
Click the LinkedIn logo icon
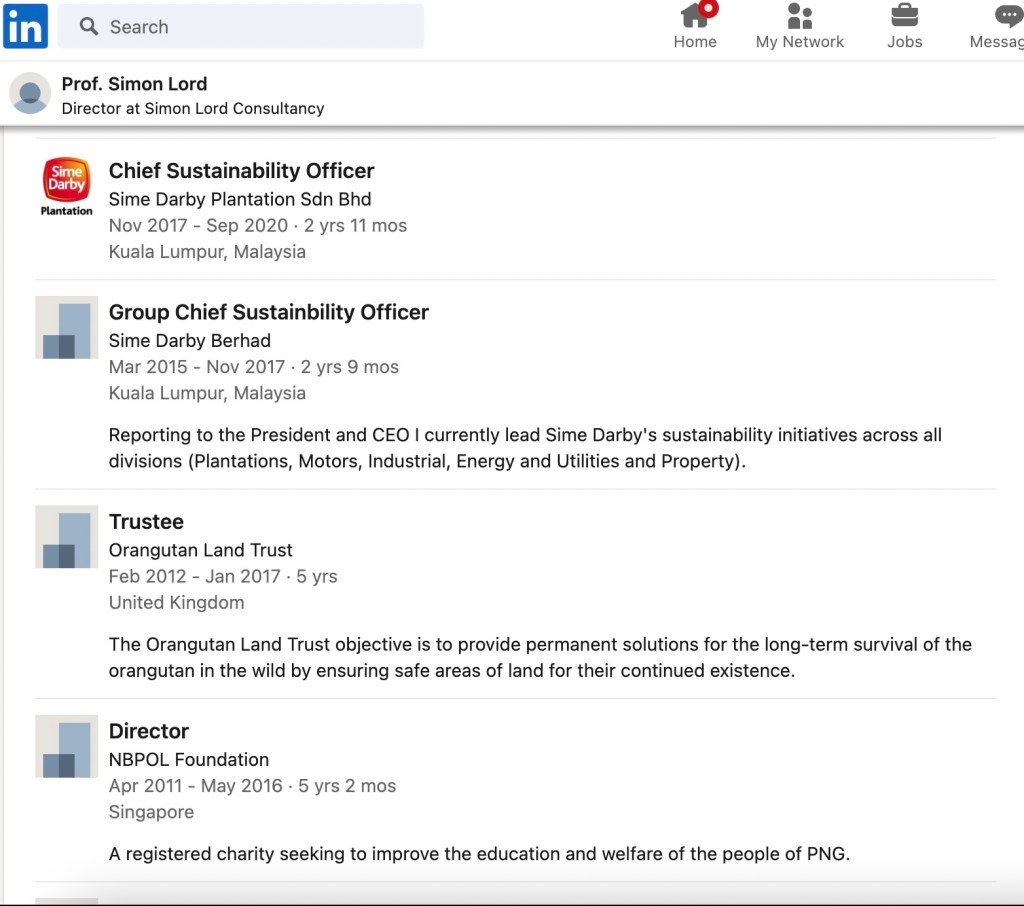(25, 26)
